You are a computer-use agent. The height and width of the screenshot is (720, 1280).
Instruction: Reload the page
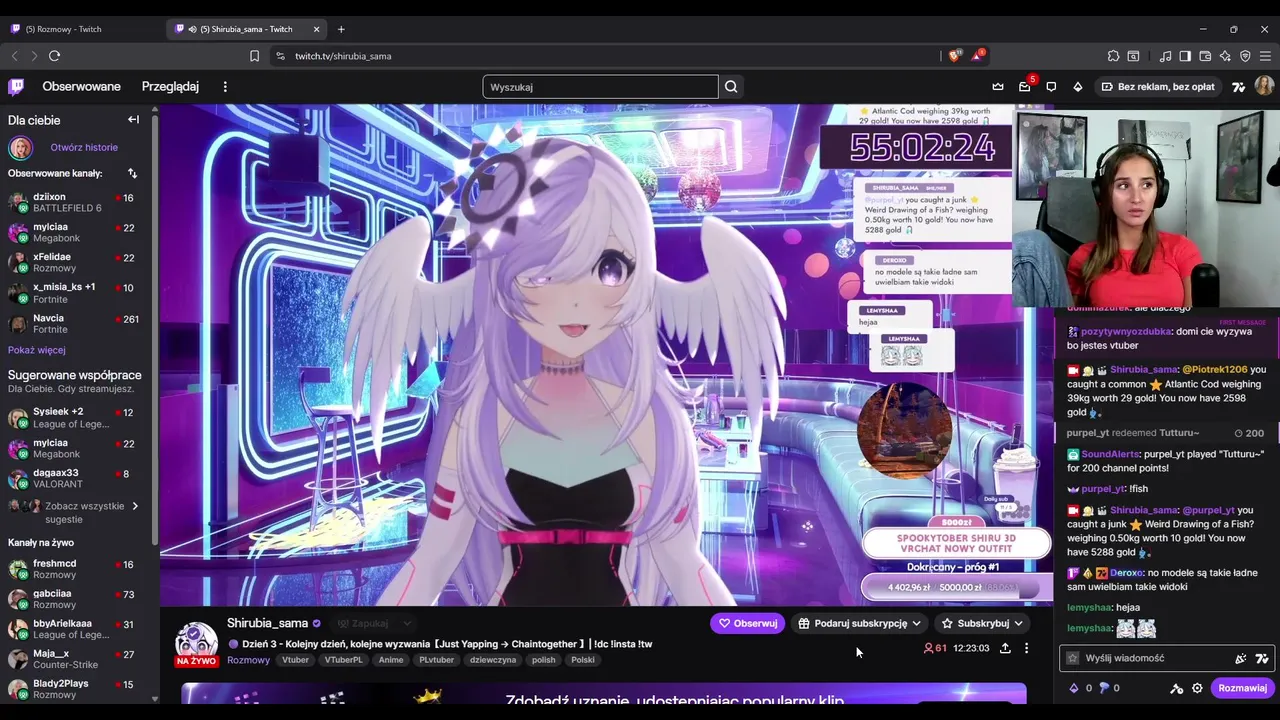(54, 56)
